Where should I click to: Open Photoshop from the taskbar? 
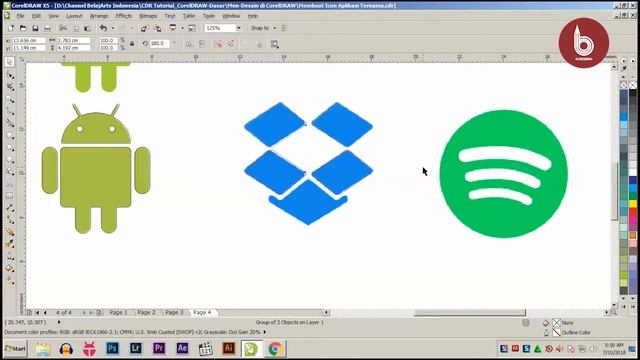[112, 349]
